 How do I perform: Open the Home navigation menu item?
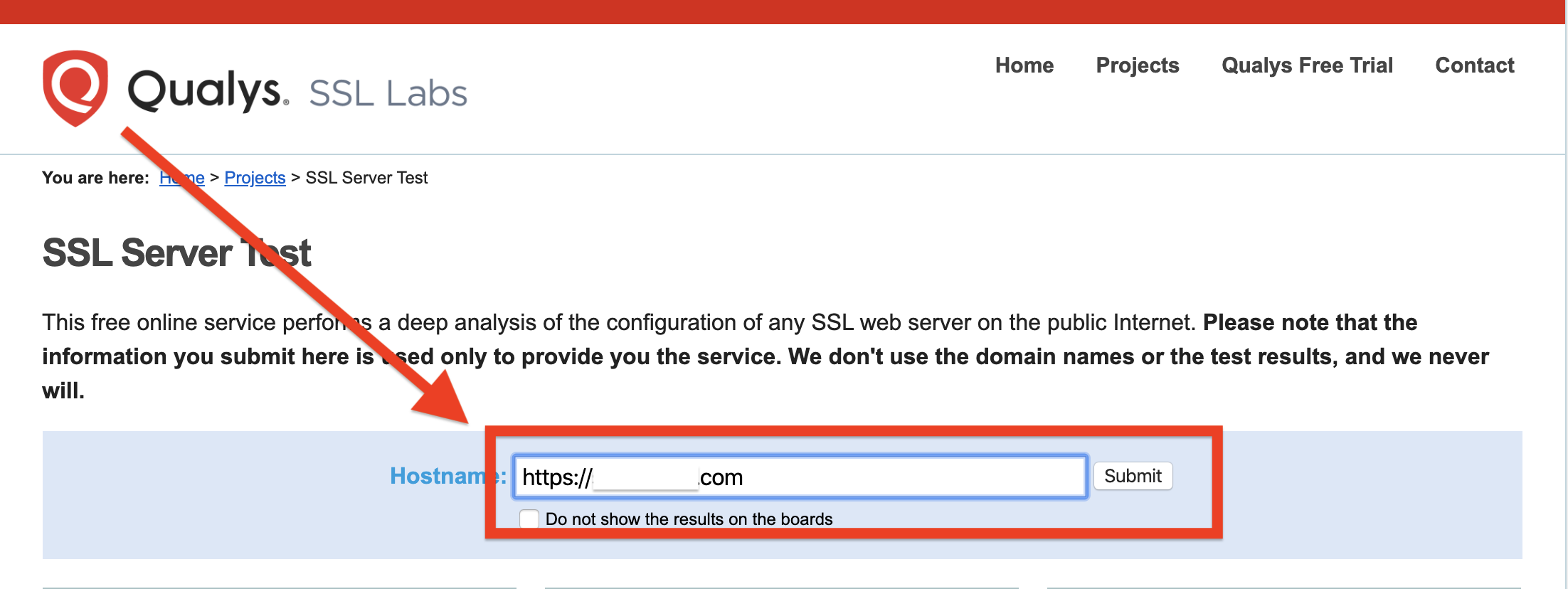pyautogui.click(x=1024, y=65)
